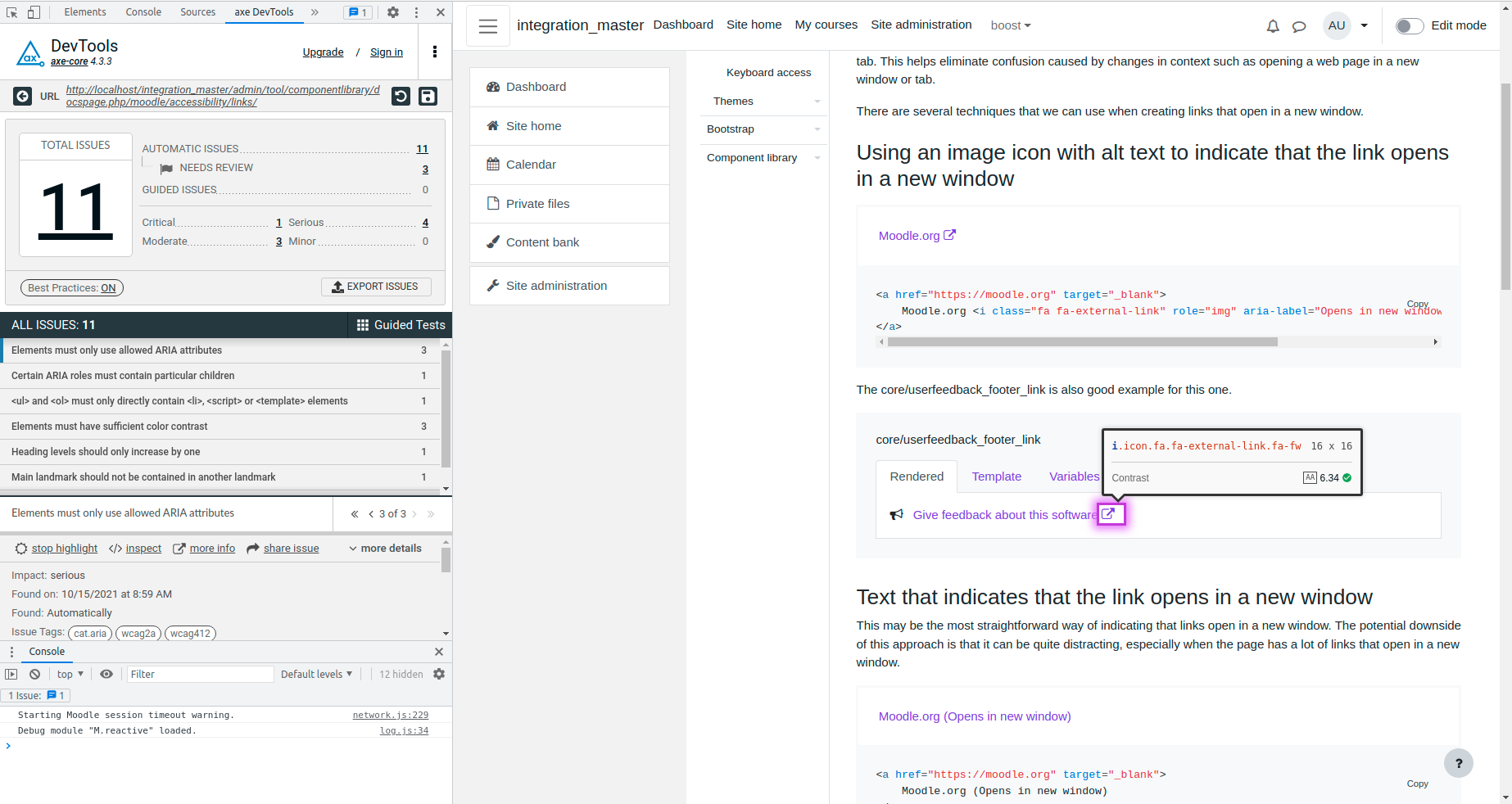1512x804 pixels.
Task: Expand Themes section
Action: 817,102
